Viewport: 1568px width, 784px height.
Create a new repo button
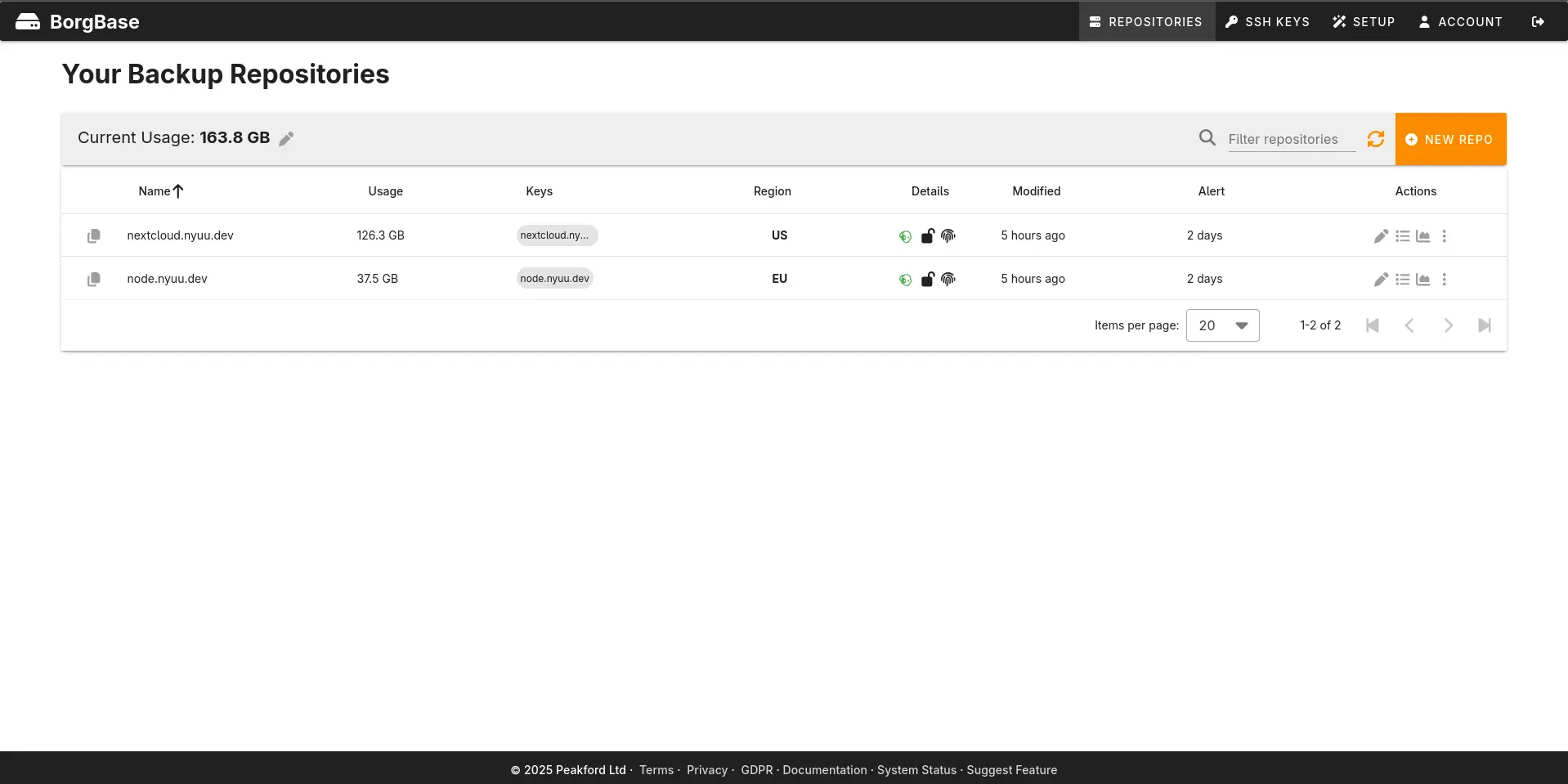click(x=1450, y=140)
